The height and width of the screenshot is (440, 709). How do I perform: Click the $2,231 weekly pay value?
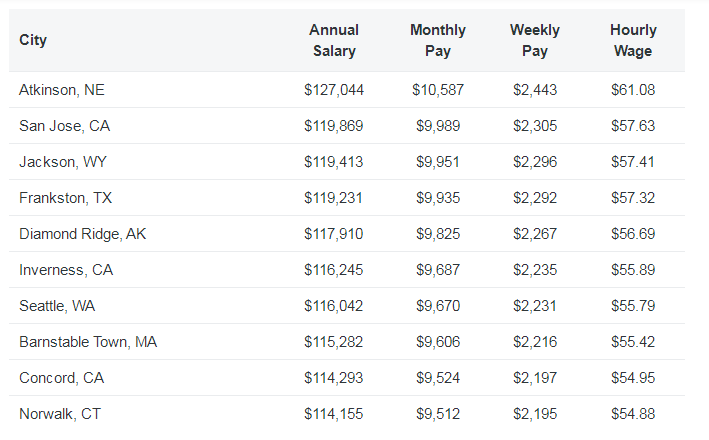[535, 306]
